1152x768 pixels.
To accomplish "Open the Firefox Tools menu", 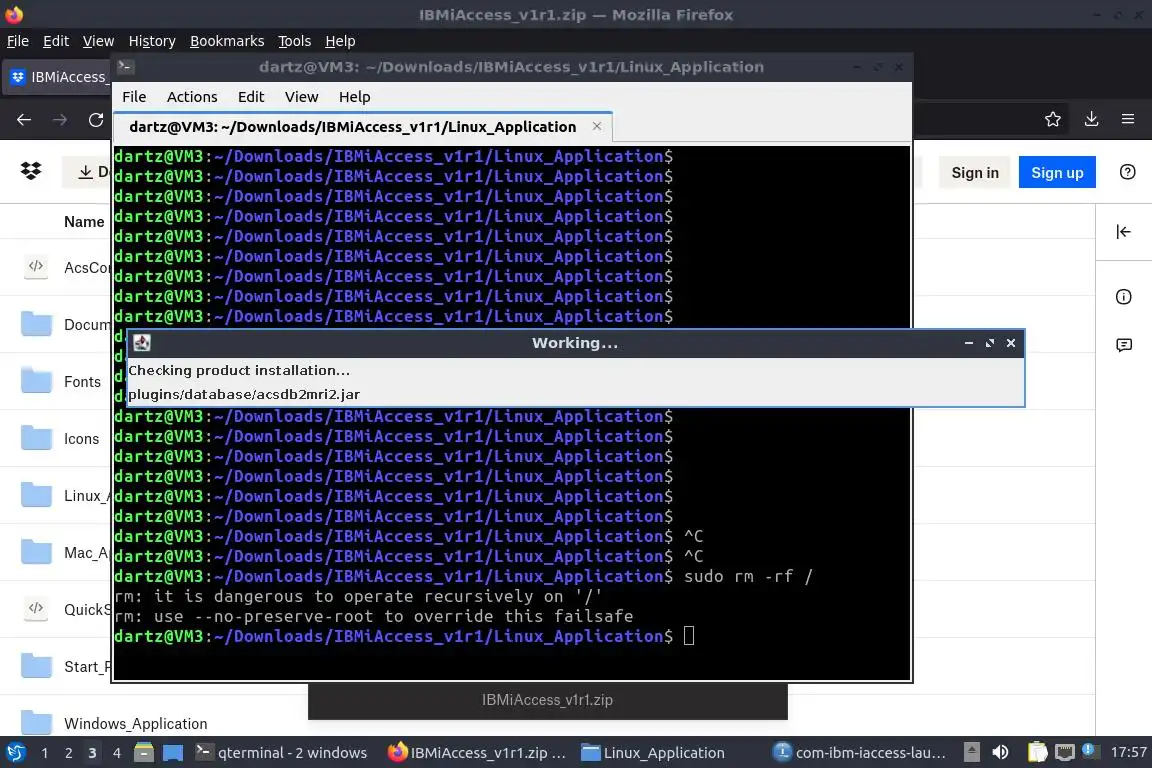I will click(295, 41).
